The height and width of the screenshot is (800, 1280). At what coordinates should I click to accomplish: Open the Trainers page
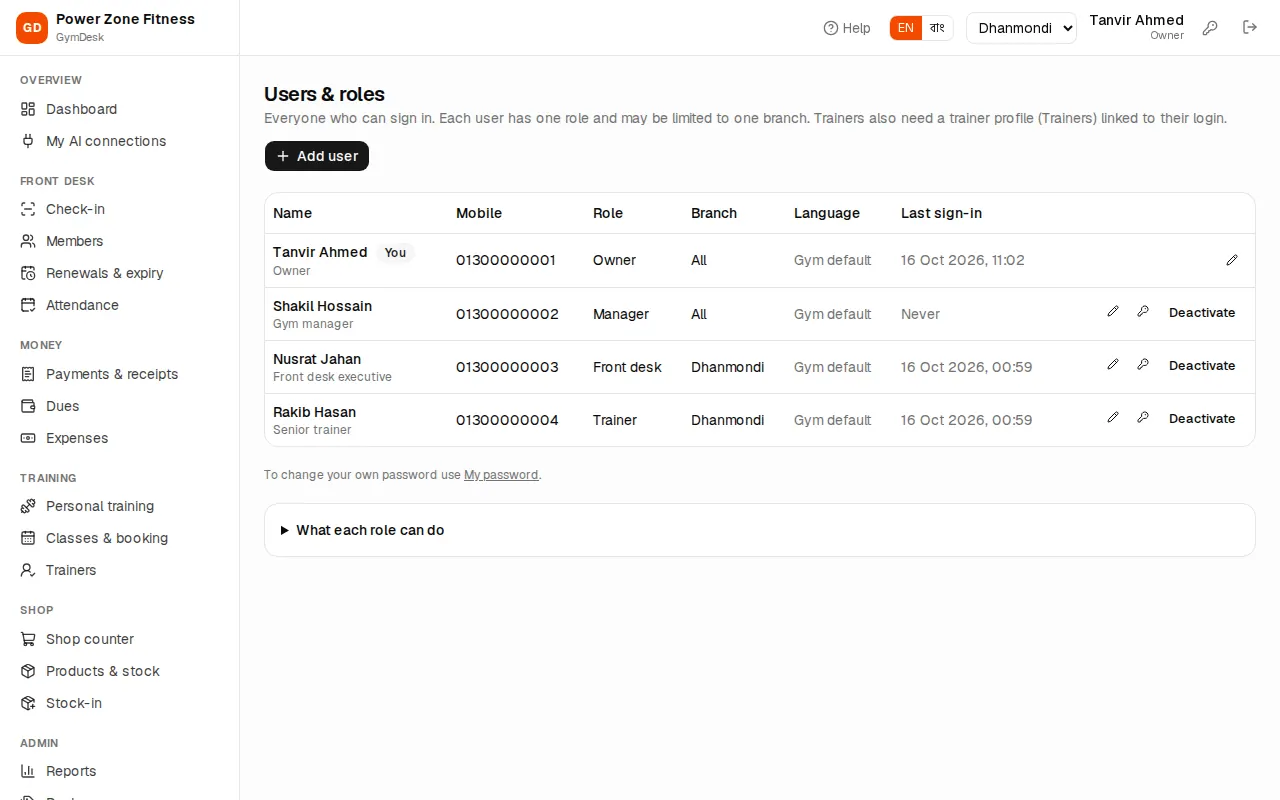click(120, 570)
